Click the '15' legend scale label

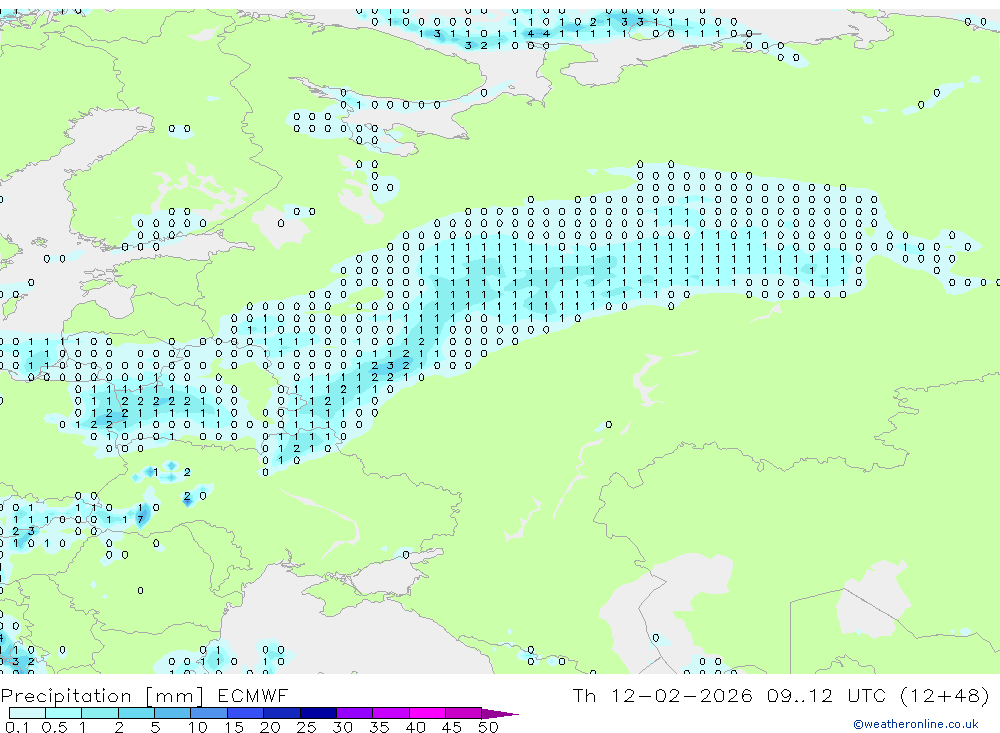click(x=234, y=727)
